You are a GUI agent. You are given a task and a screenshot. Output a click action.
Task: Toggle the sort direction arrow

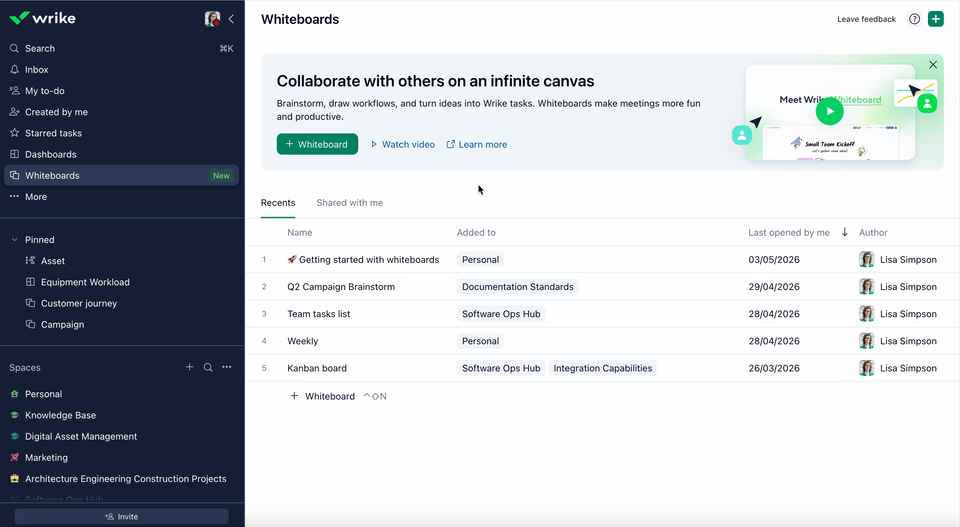(844, 232)
